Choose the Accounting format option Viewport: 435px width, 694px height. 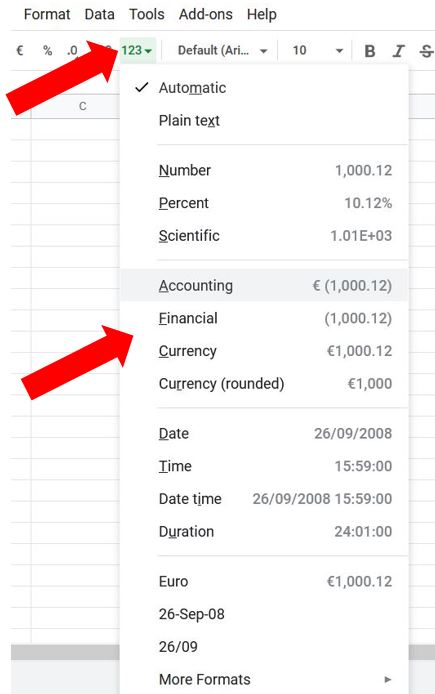[264, 285]
